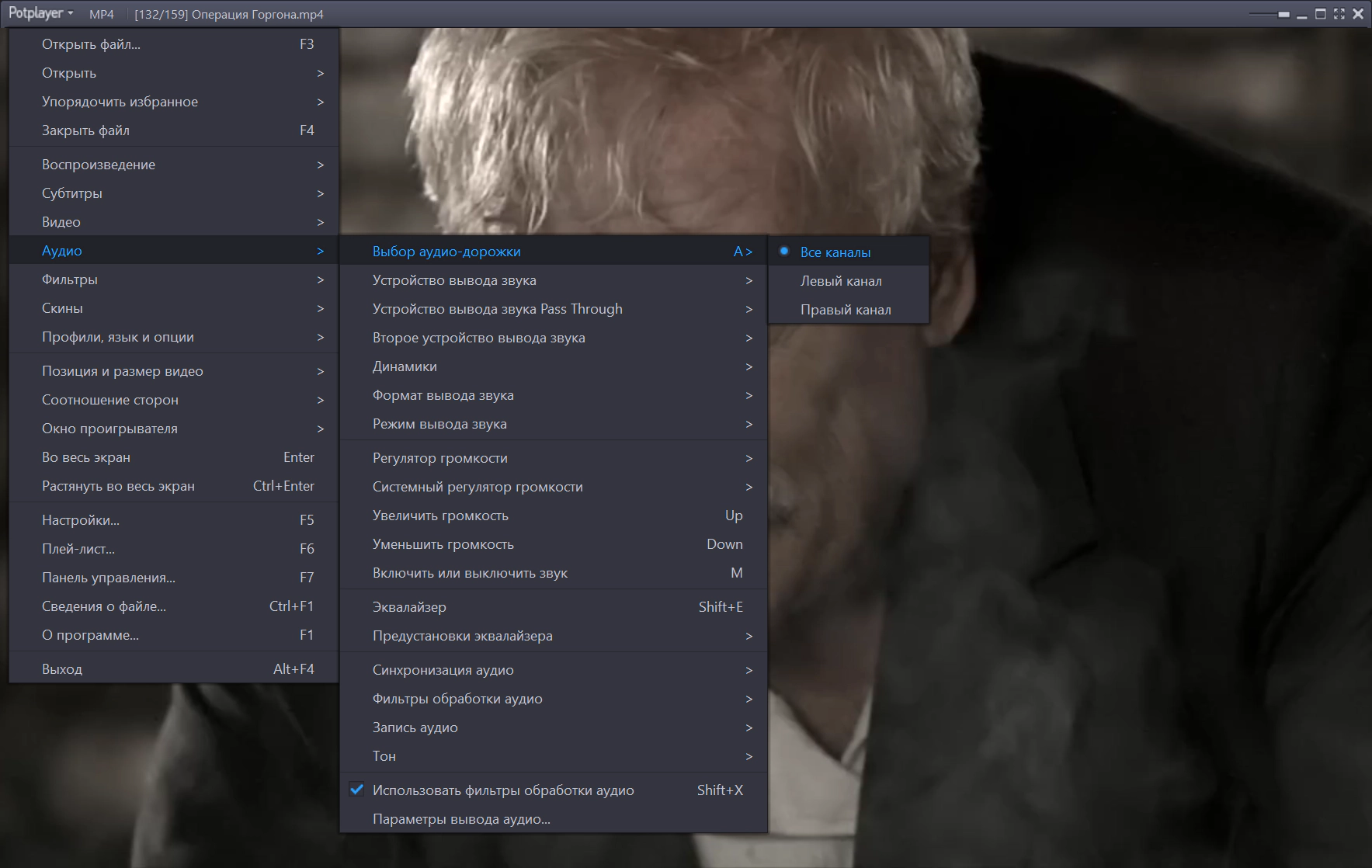The width and height of the screenshot is (1372, 868).
Task: Choose 'Во весь экран' entry
Action: pyautogui.click(x=174, y=457)
